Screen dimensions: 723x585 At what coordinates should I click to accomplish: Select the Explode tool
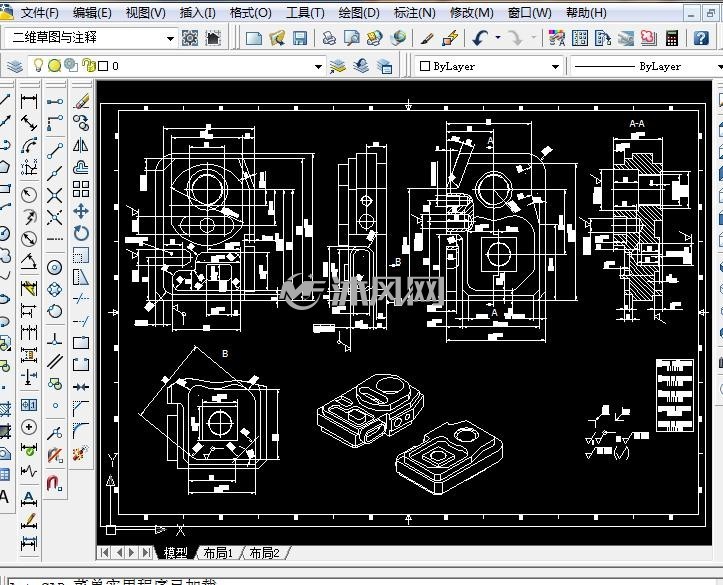click(81, 453)
